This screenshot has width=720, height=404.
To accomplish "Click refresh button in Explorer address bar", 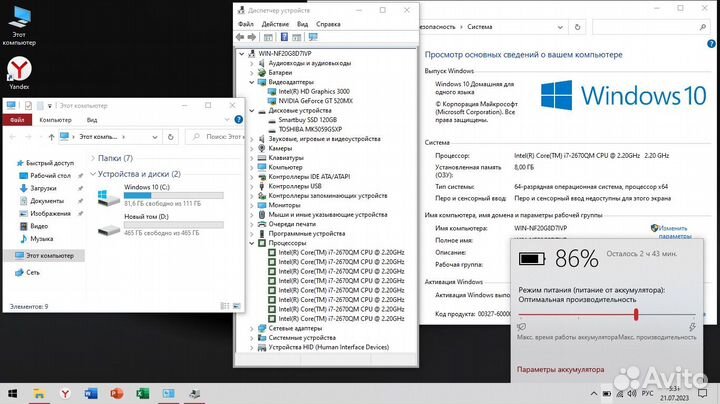I will point(170,137).
